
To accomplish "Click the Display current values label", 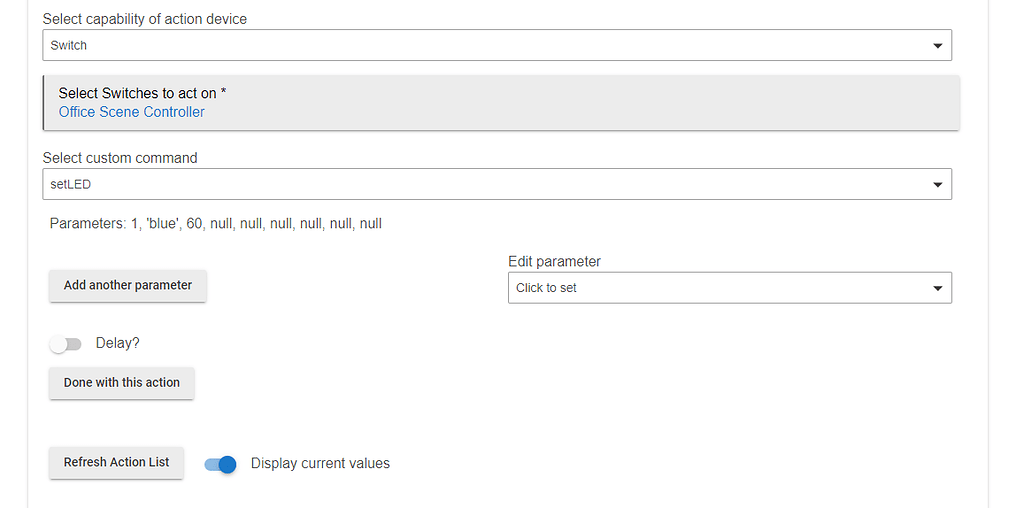I will click(320, 463).
